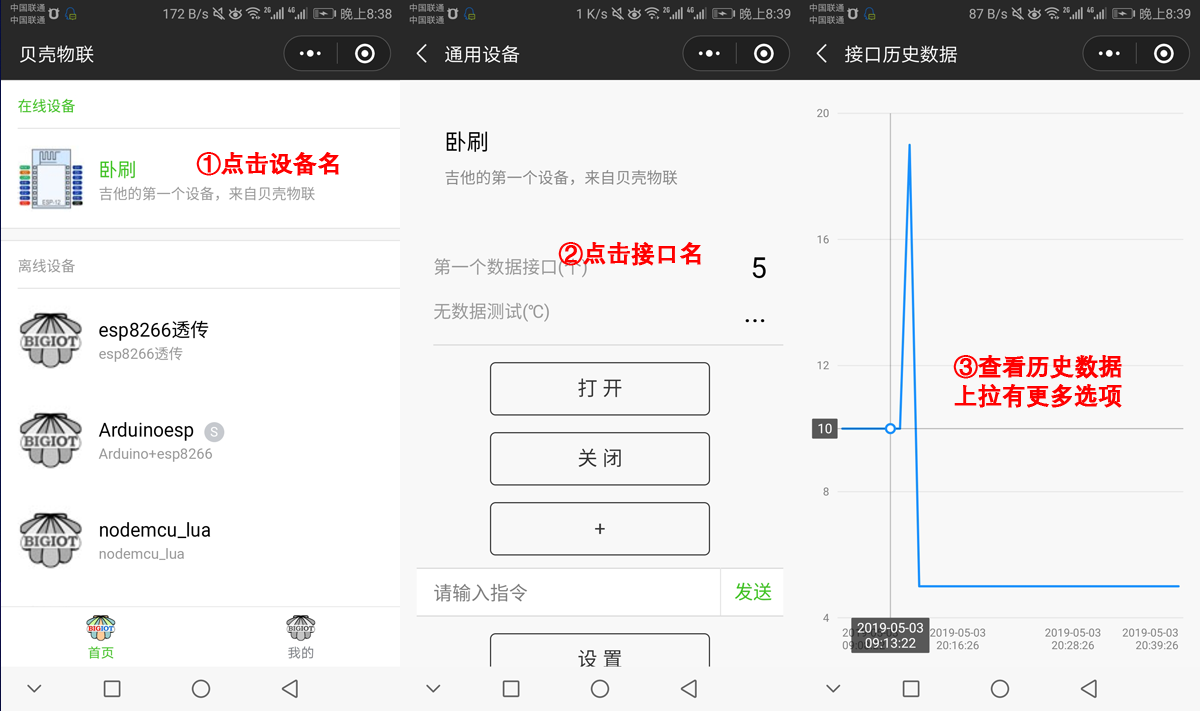This screenshot has height=711, width=1200.
Task: Open menu dots on 通用设备 screen
Action: pyautogui.click(x=709, y=54)
